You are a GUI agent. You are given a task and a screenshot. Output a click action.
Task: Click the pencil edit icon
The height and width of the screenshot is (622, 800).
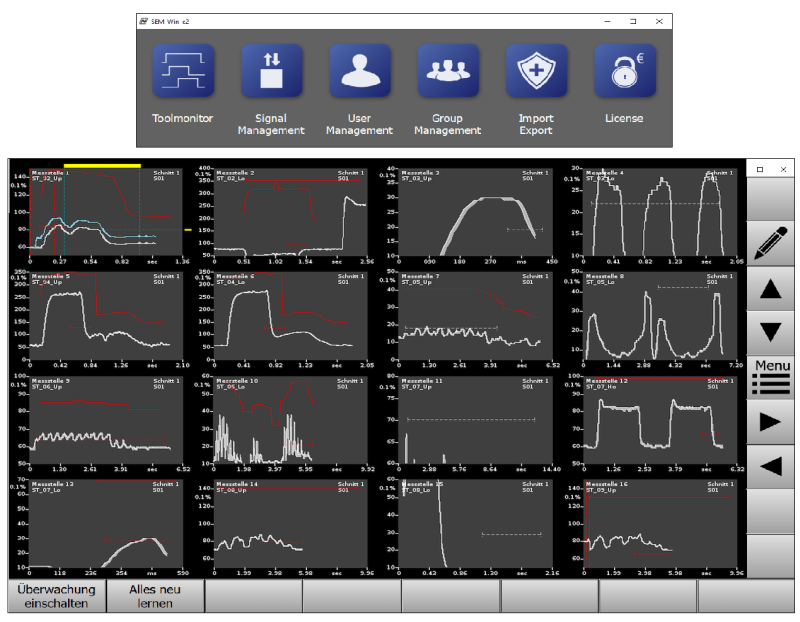(x=771, y=243)
